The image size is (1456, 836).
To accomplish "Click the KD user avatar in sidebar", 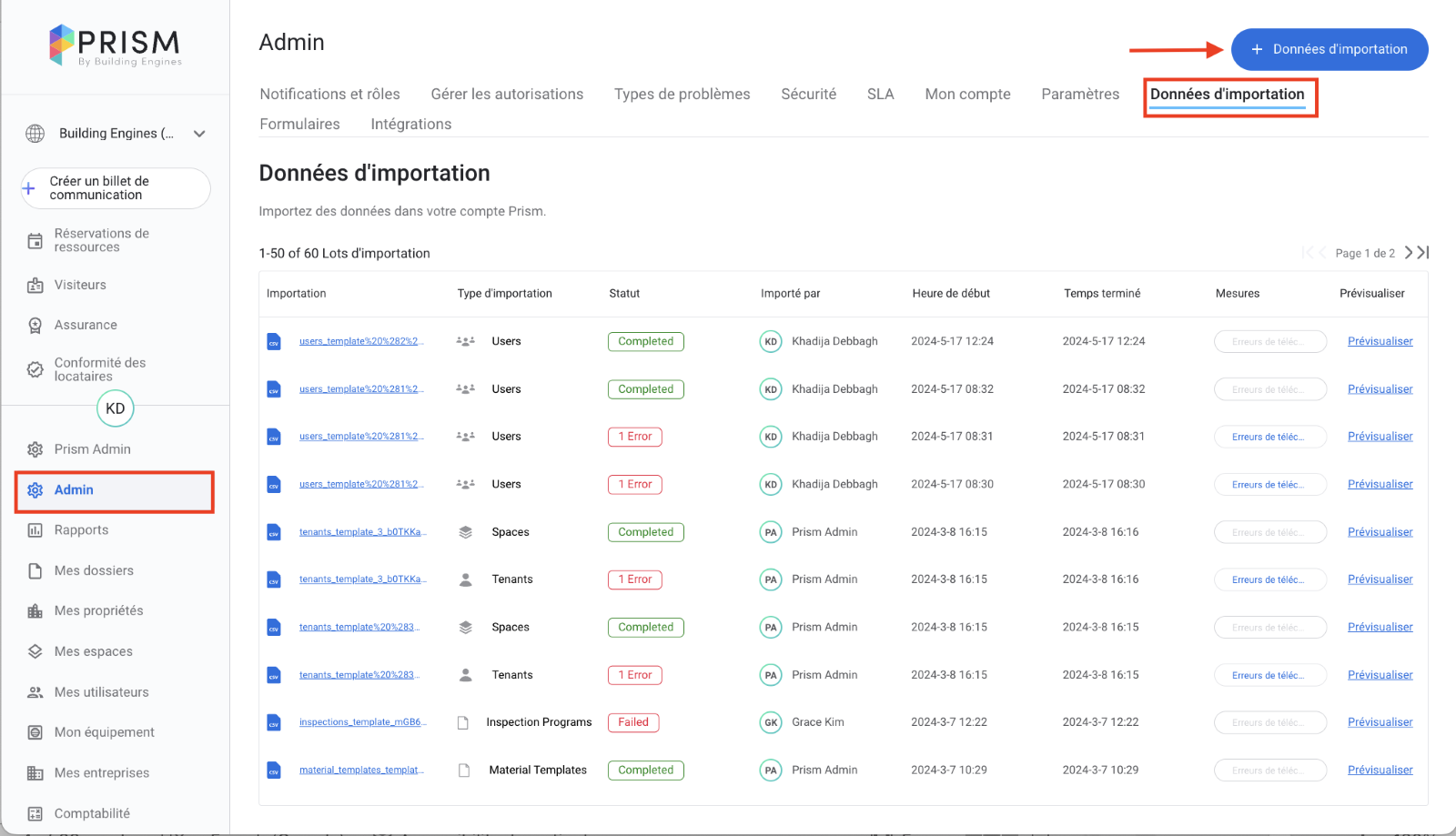I will (116, 408).
